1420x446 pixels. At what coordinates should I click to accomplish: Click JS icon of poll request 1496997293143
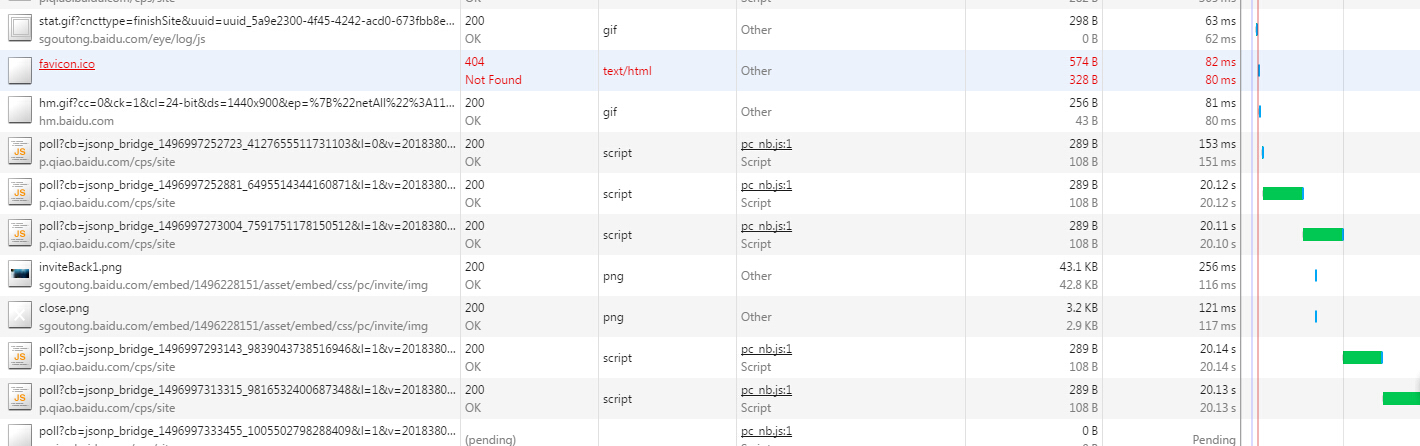pos(20,357)
